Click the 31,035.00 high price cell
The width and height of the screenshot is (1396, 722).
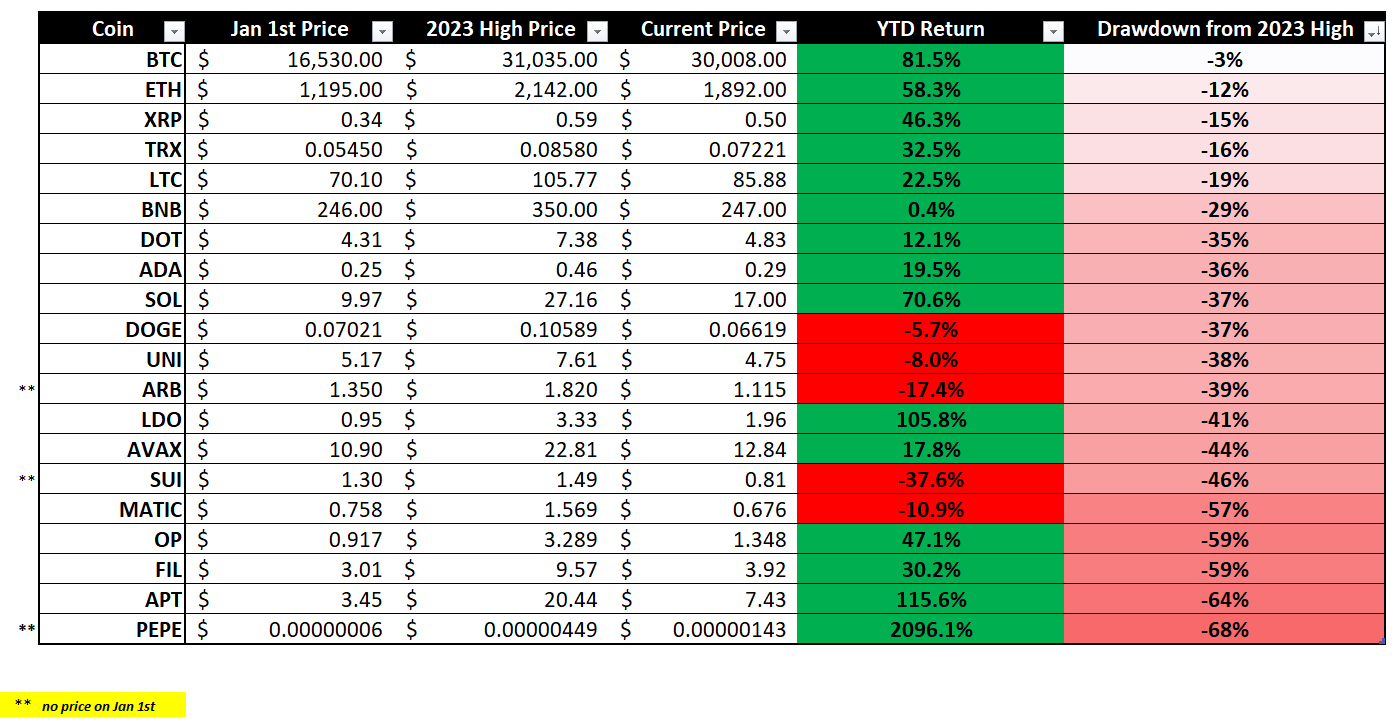click(x=502, y=60)
